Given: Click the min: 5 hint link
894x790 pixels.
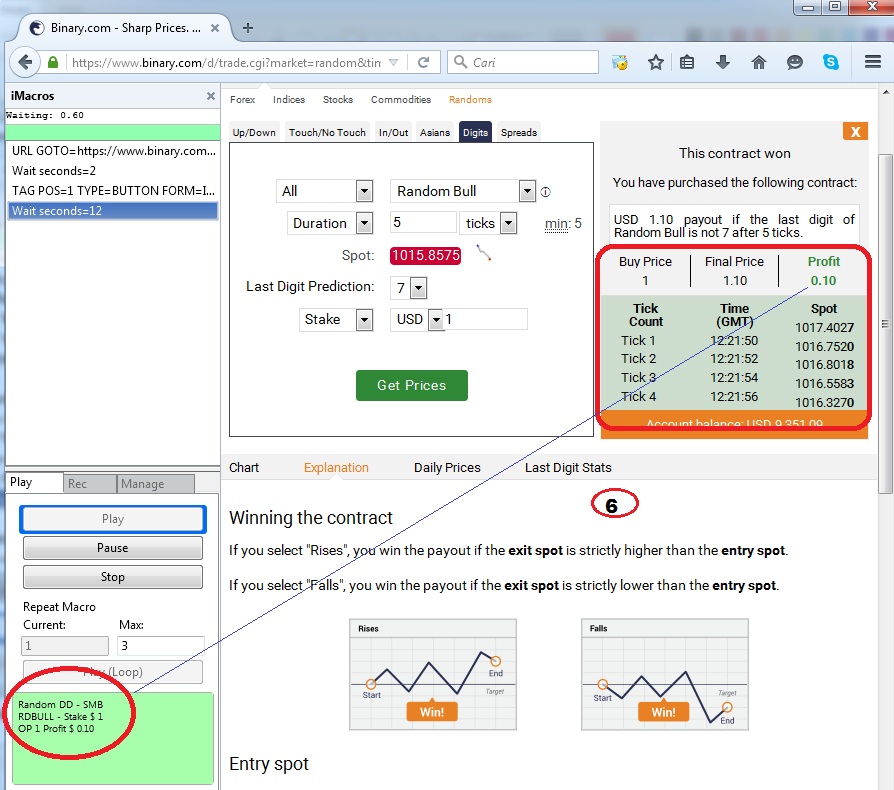Looking at the screenshot, I should point(563,223).
